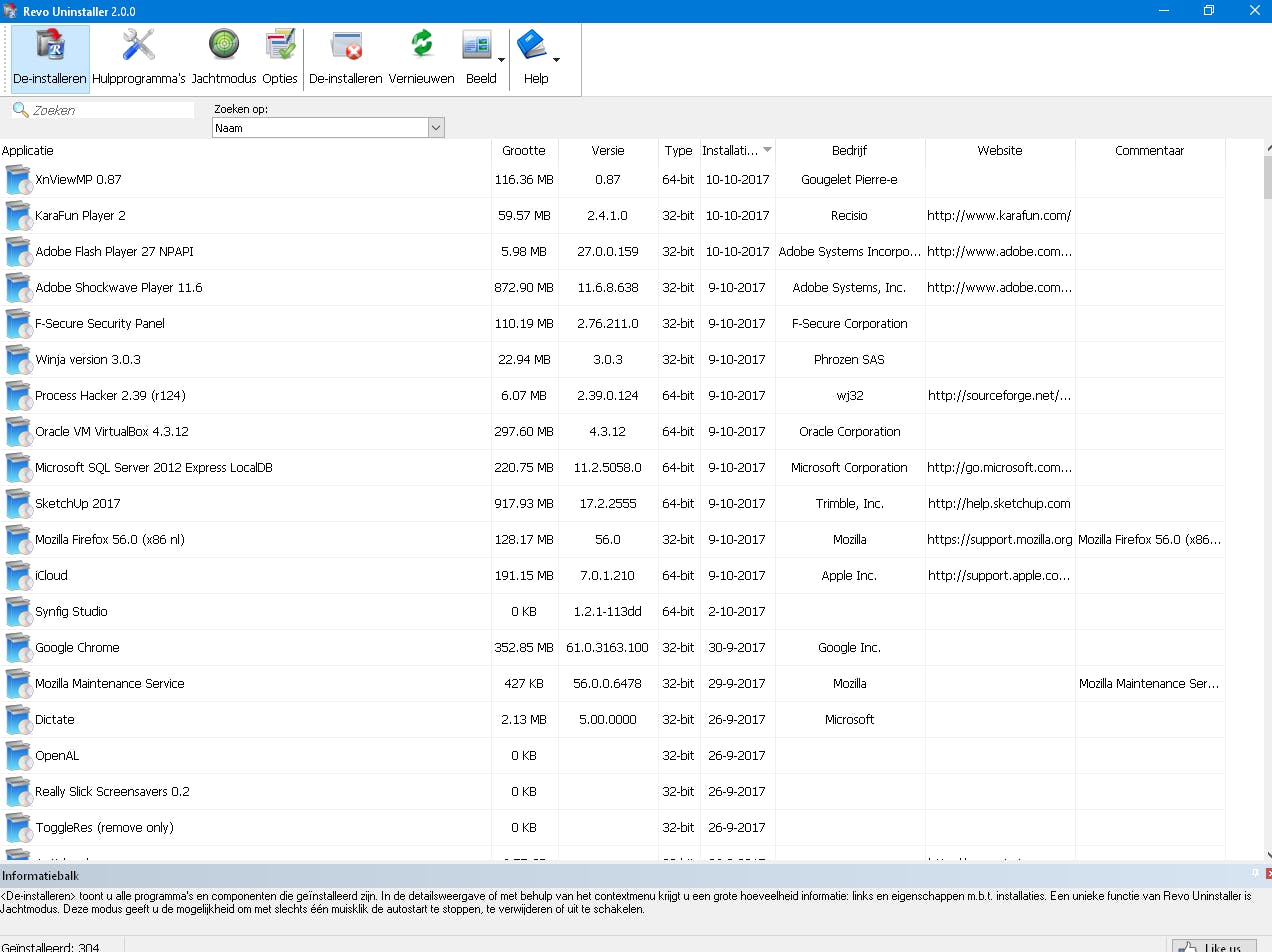Sort by Bedrijf column header
1272x952 pixels.
point(850,150)
